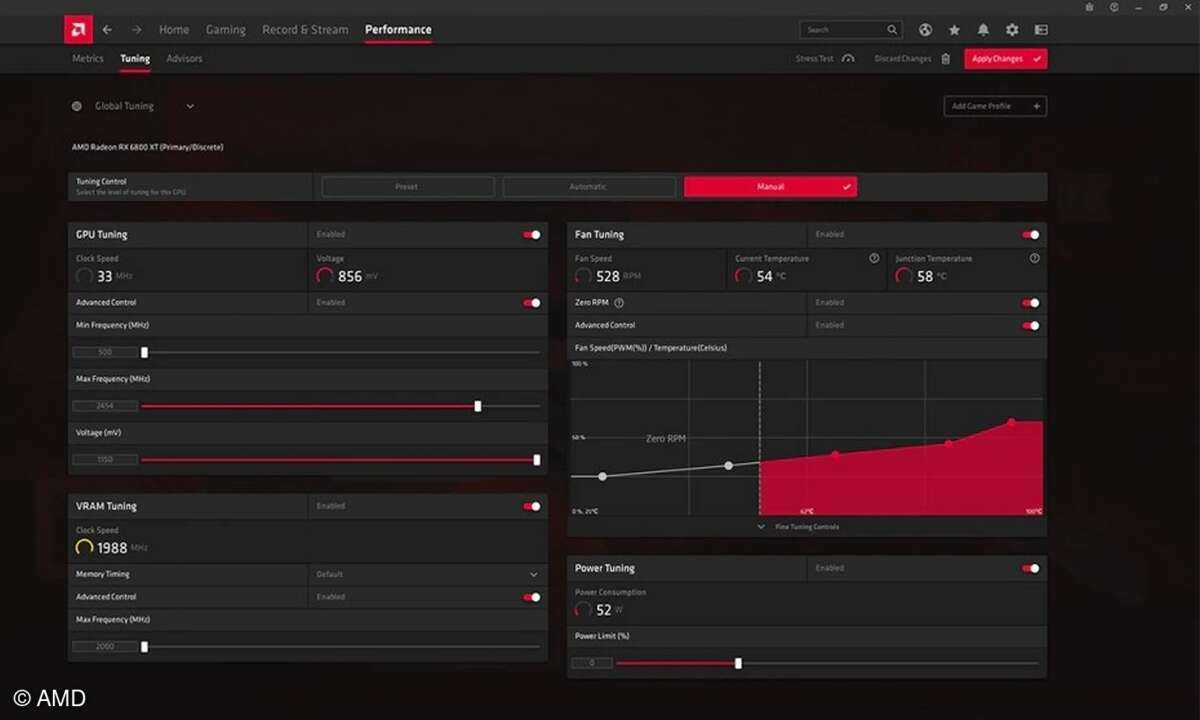Click the highest fan curve point
The image size is (1200, 720).
click(x=1011, y=422)
